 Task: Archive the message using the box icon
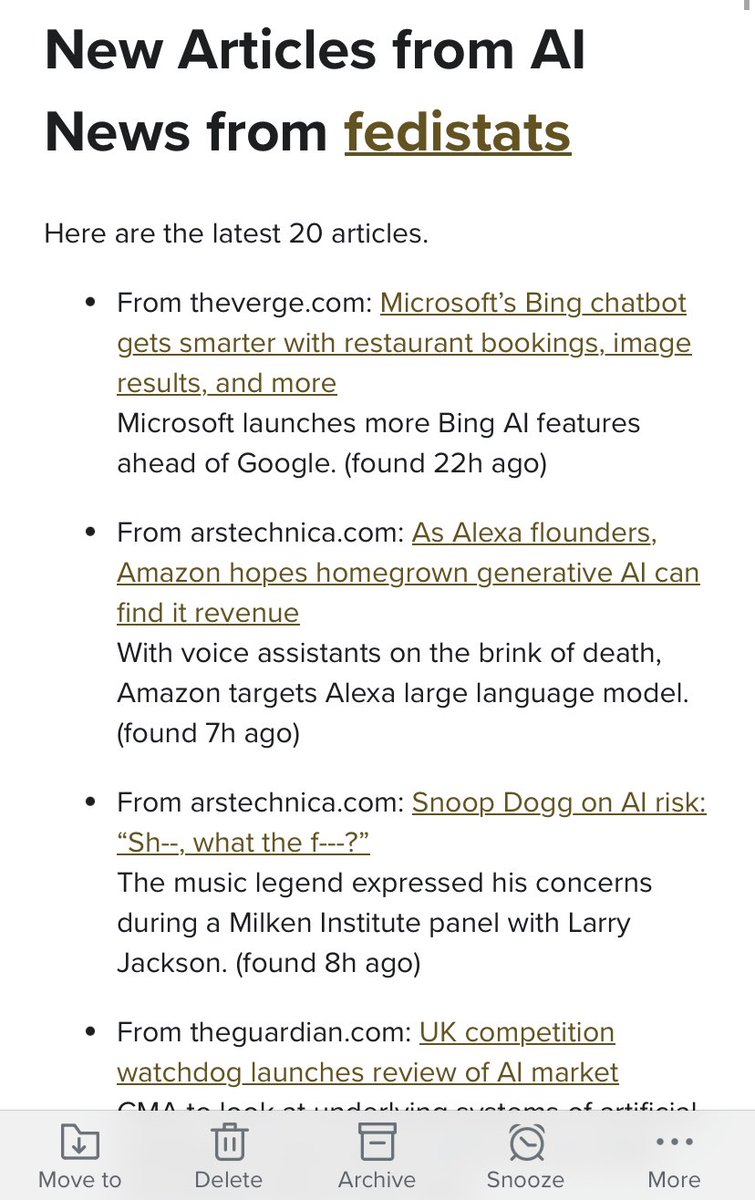pyautogui.click(x=377, y=1142)
